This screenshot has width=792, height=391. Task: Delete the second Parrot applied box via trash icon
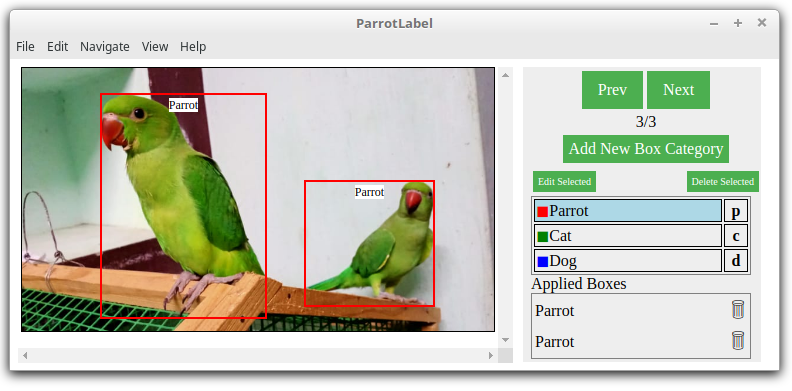click(x=738, y=340)
